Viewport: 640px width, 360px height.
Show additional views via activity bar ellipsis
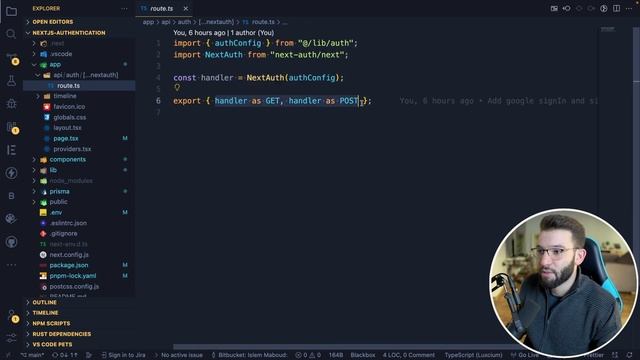(11, 265)
